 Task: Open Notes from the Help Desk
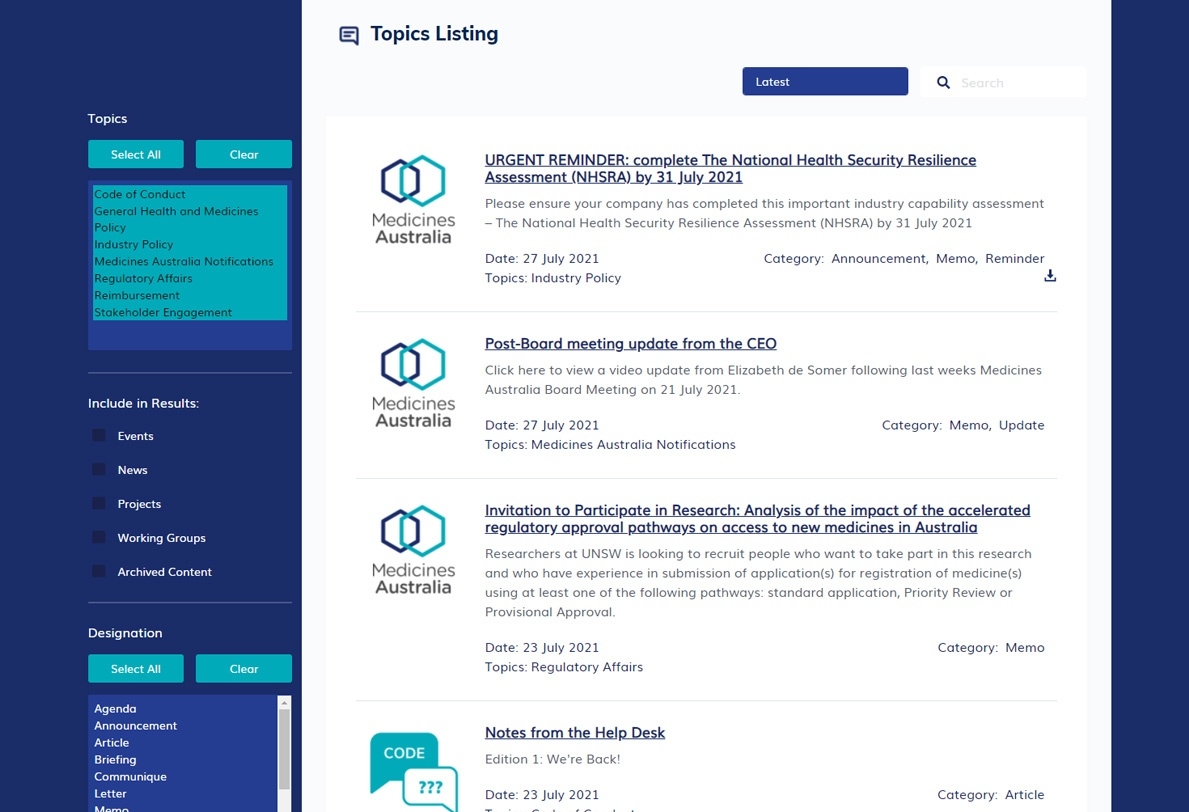[575, 732]
